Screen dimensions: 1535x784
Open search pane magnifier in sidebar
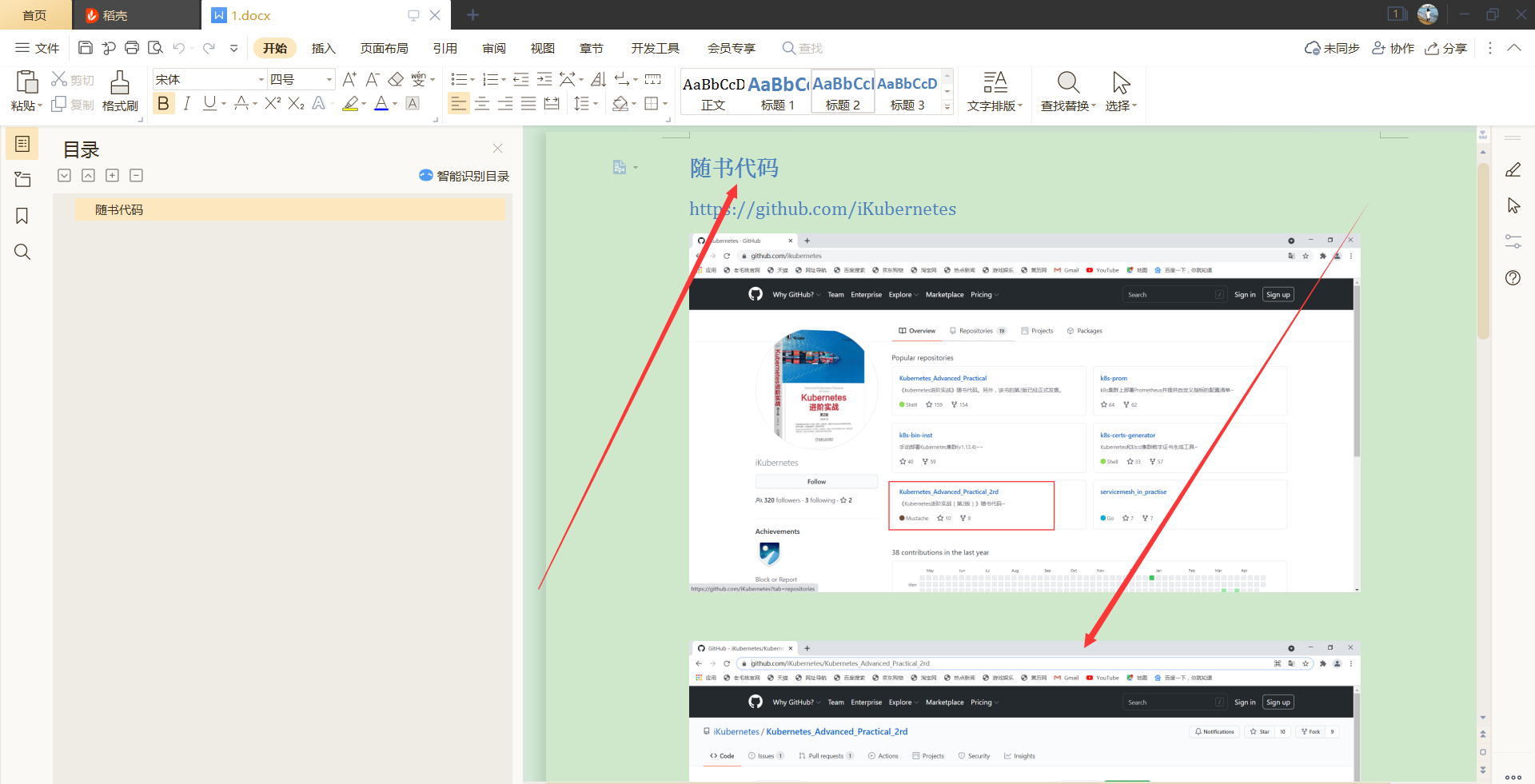pos(22,252)
